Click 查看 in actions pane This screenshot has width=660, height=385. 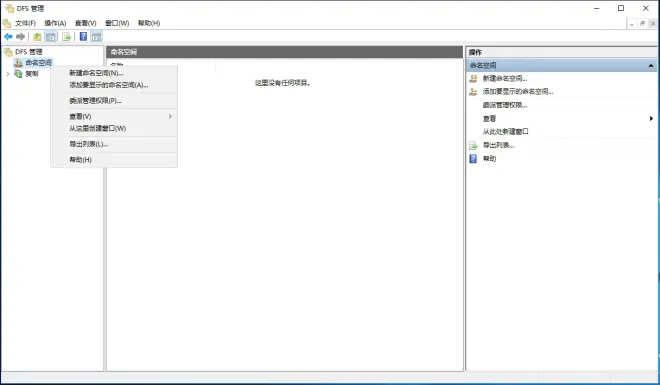point(489,118)
